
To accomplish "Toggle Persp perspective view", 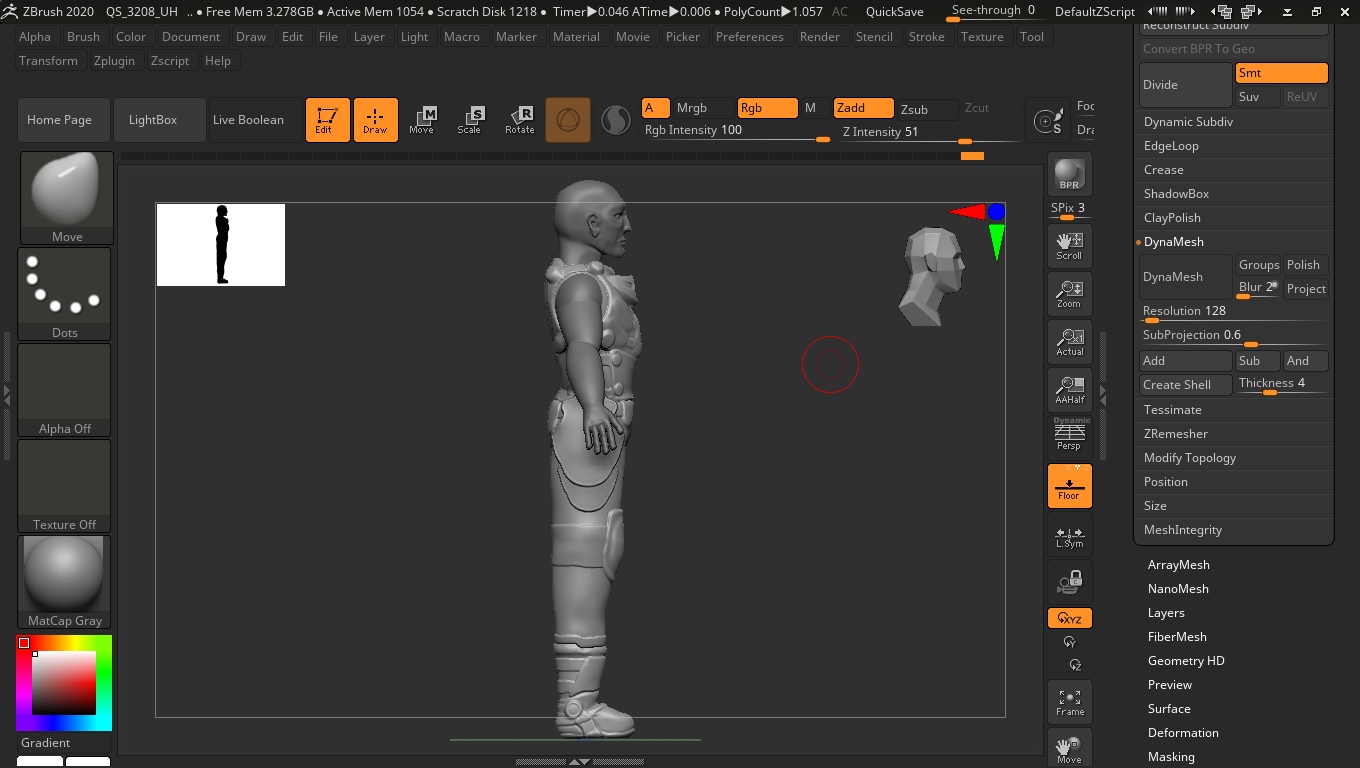I will [x=1069, y=436].
